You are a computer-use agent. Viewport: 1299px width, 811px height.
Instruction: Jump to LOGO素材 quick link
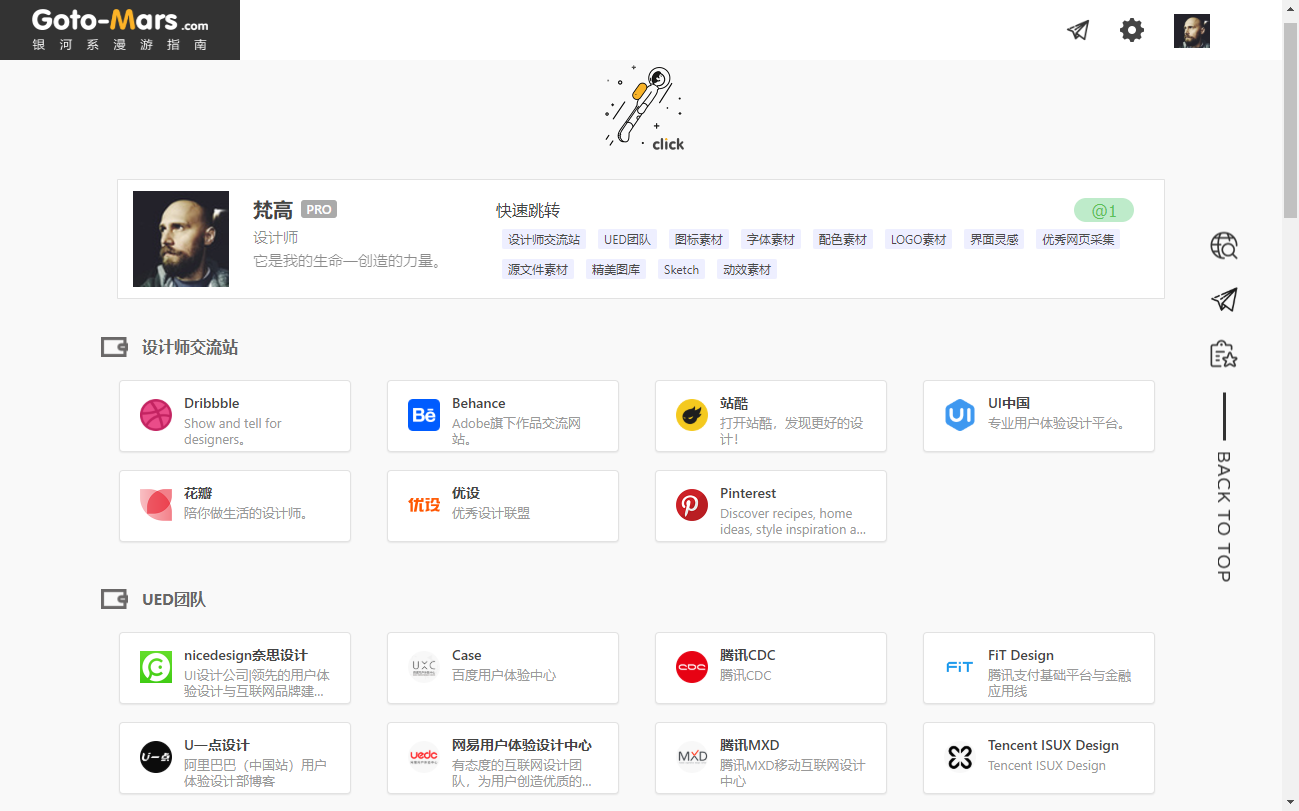tap(919, 240)
